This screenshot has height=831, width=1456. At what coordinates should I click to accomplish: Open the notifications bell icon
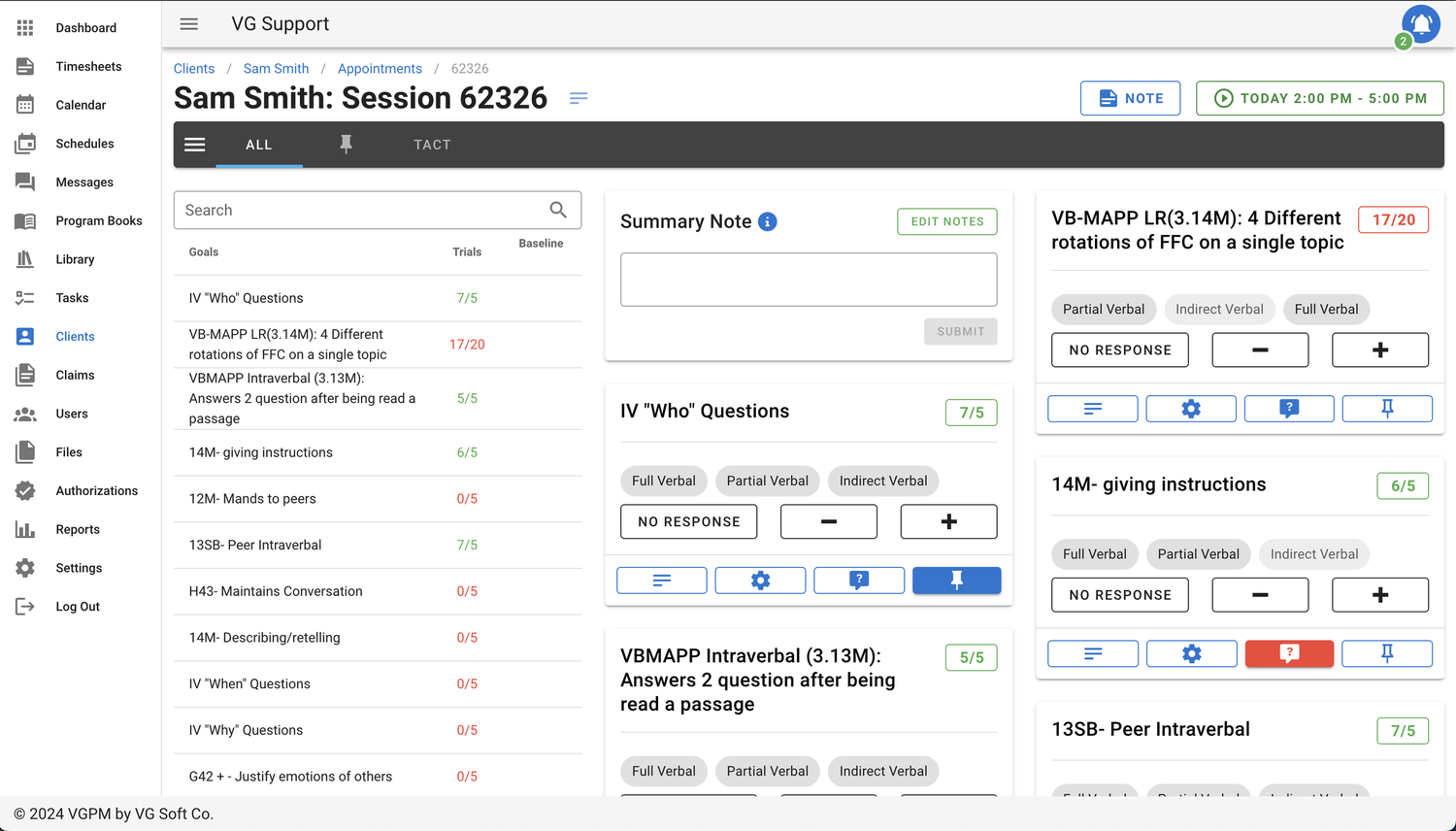(1420, 23)
